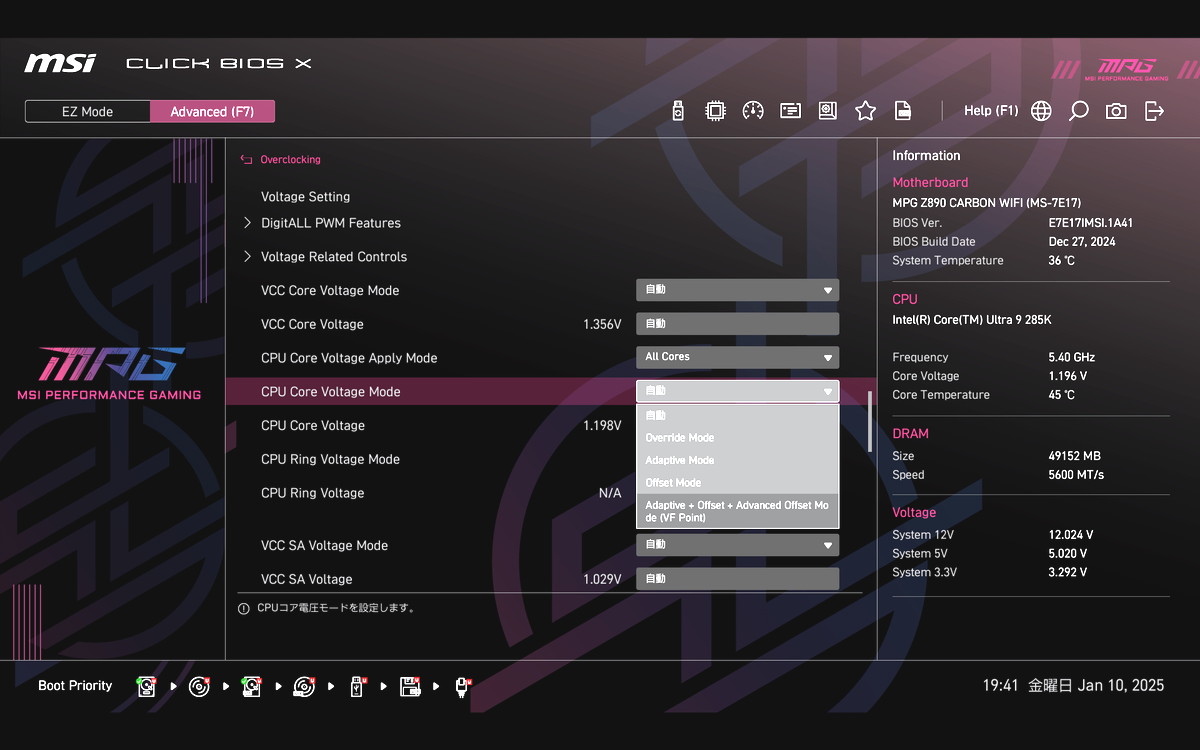The width and height of the screenshot is (1200, 750).
Task: Click the clock showing 19:41
Action: click(1000, 686)
